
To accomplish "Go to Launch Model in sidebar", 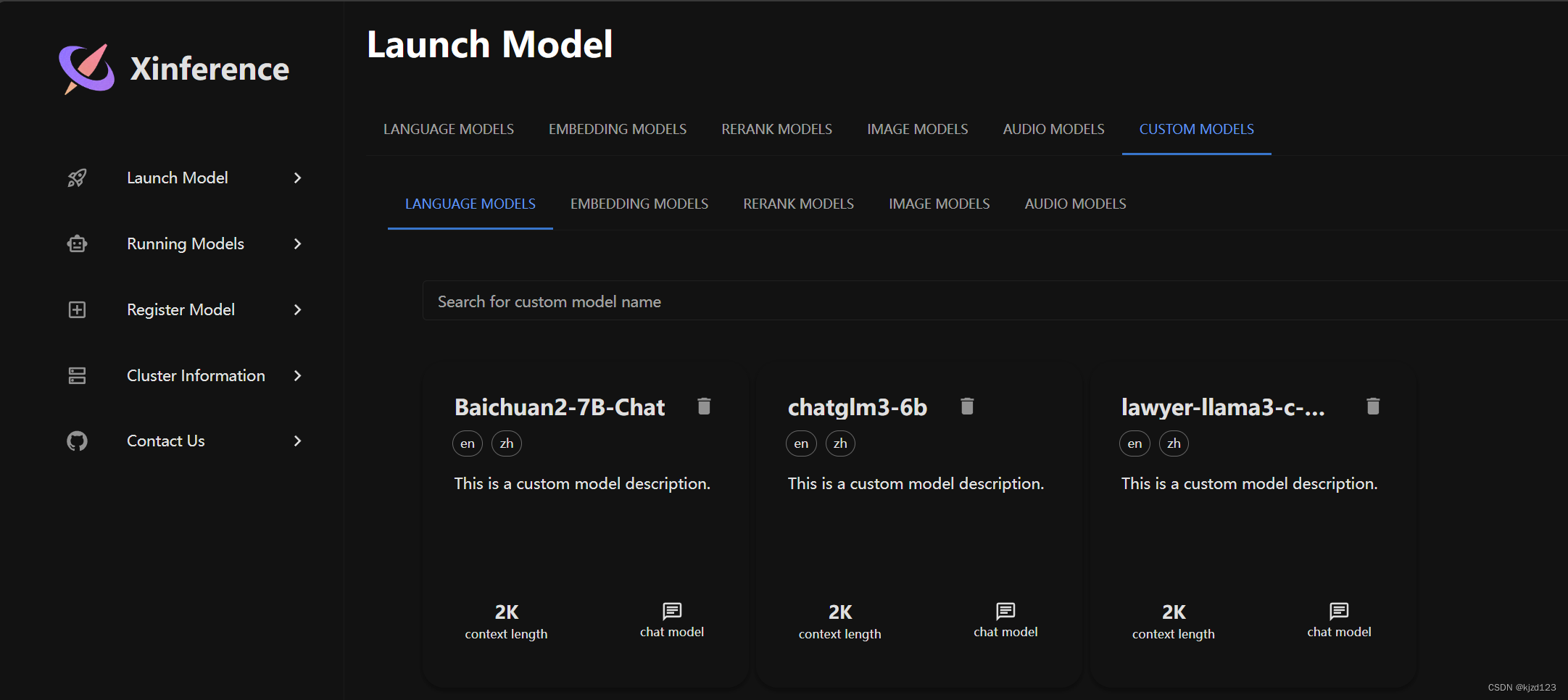I will pos(178,178).
